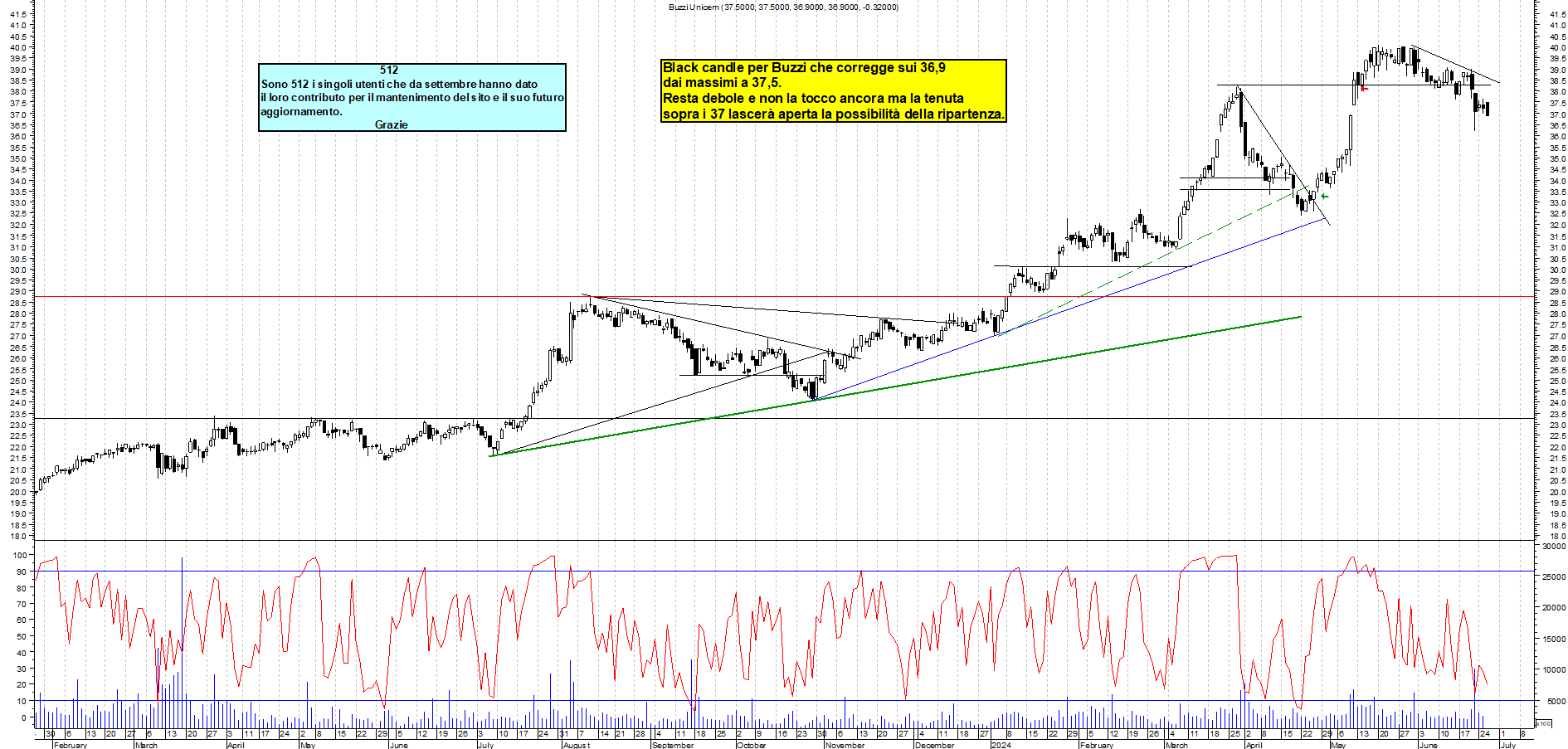Click 'Resta debole e non la tocco' line
Image resolution: width=1568 pixels, height=749 pixels.
pyautogui.click(x=813, y=99)
